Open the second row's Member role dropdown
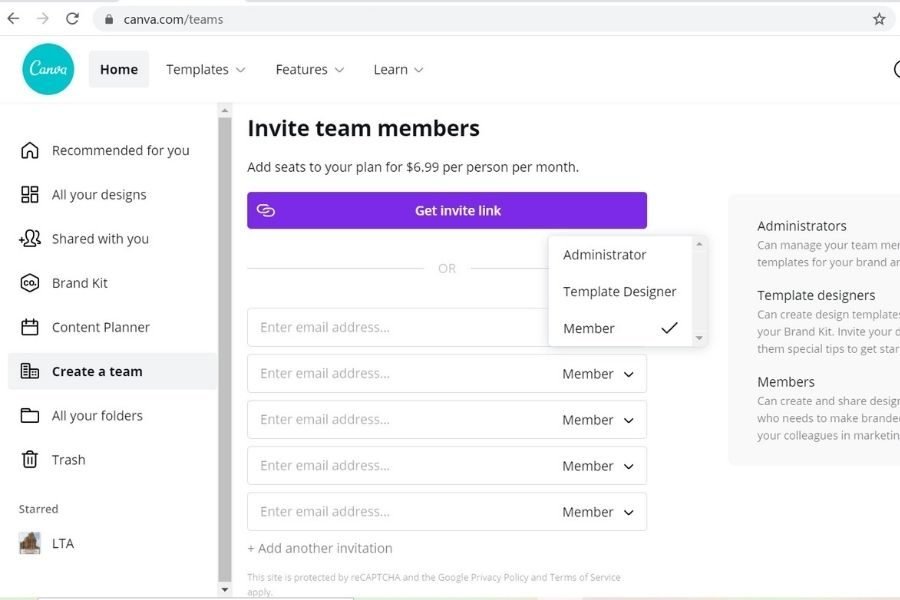The width and height of the screenshot is (900, 600). click(x=598, y=374)
